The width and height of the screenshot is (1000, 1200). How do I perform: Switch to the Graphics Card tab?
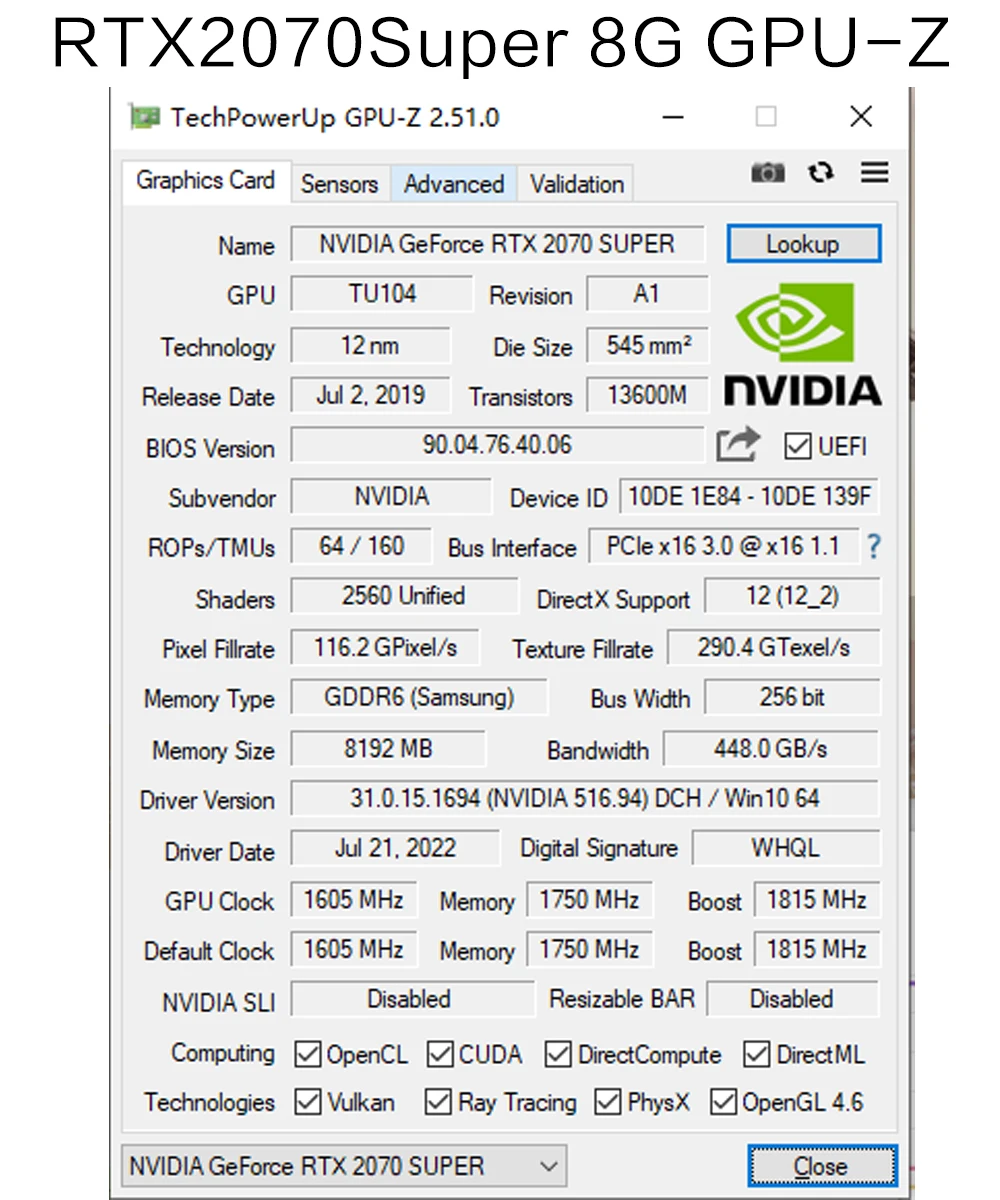206,181
